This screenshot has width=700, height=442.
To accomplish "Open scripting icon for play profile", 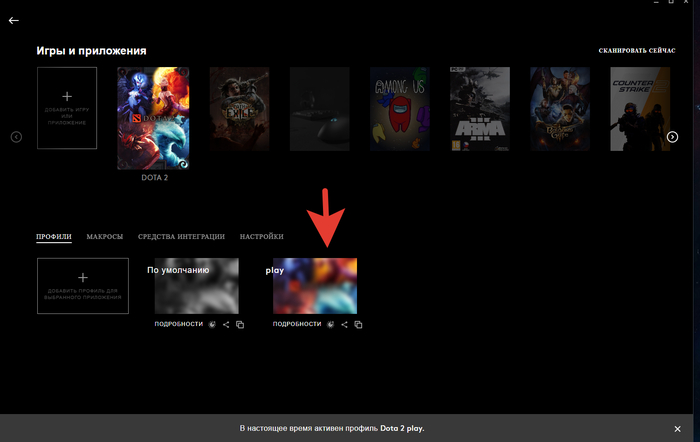I will tap(330, 324).
